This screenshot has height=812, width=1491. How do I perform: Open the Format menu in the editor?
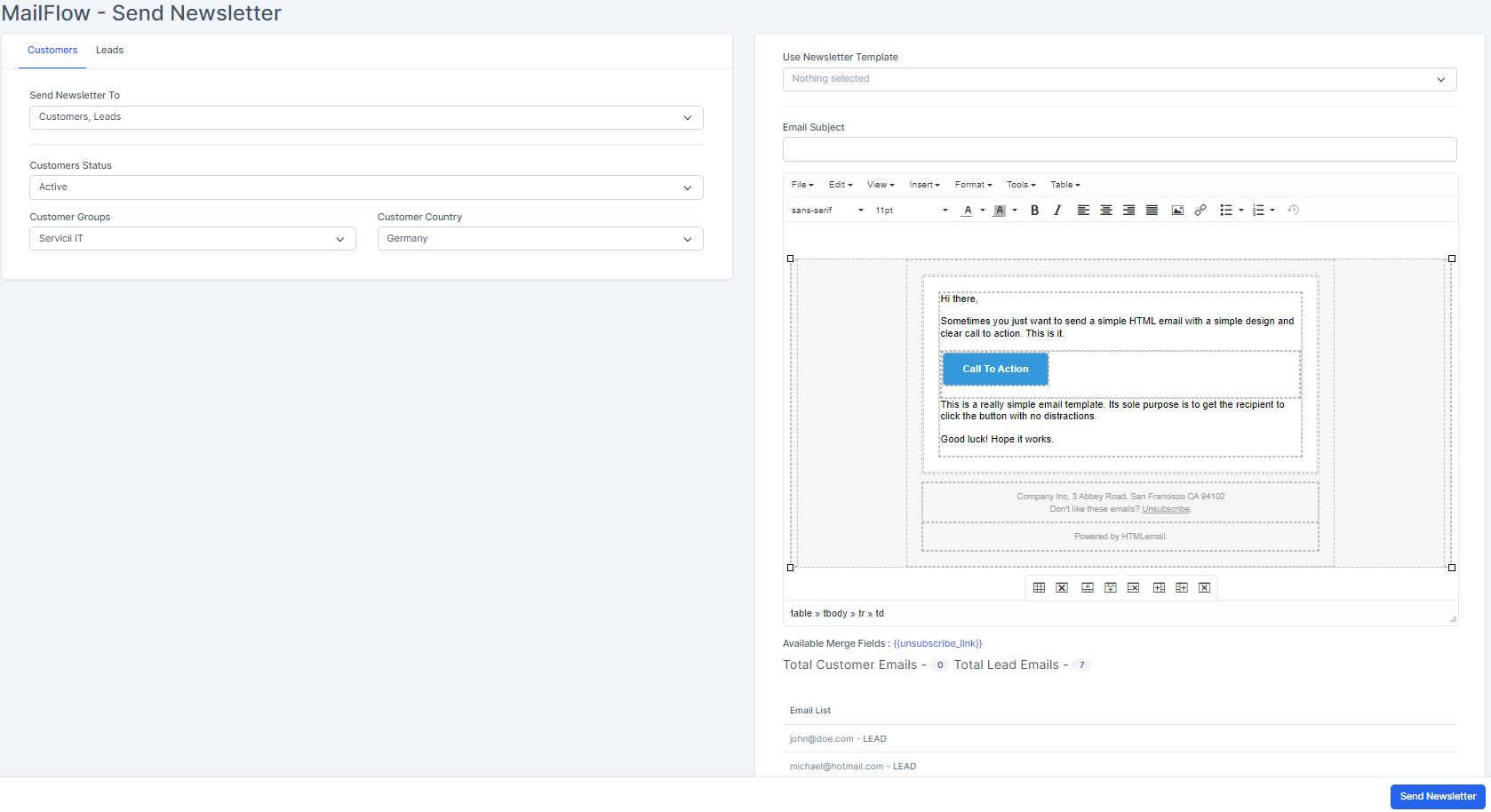click(x=972, y=184)
